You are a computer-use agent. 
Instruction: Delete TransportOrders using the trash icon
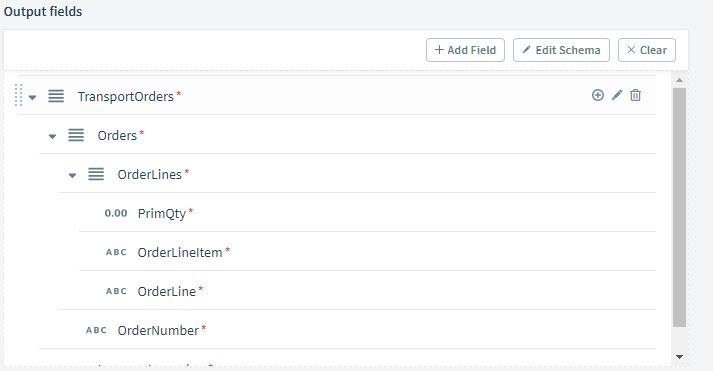635,95
